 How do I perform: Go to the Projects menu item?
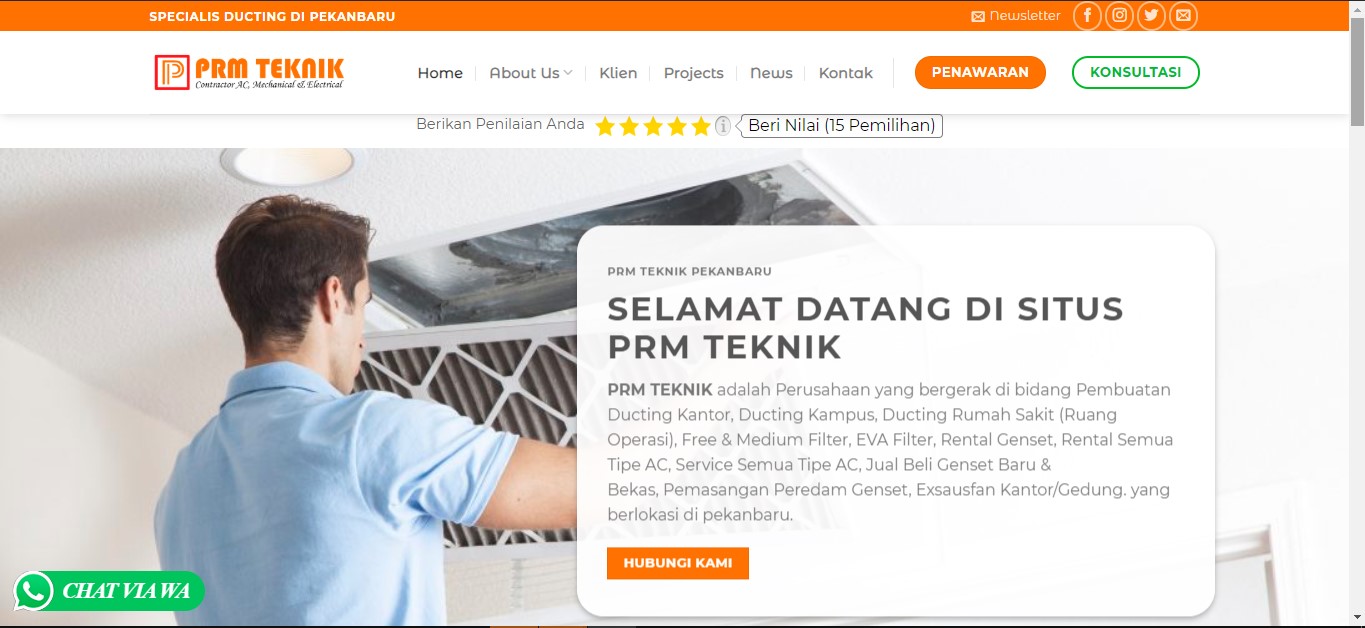point(693,73)
